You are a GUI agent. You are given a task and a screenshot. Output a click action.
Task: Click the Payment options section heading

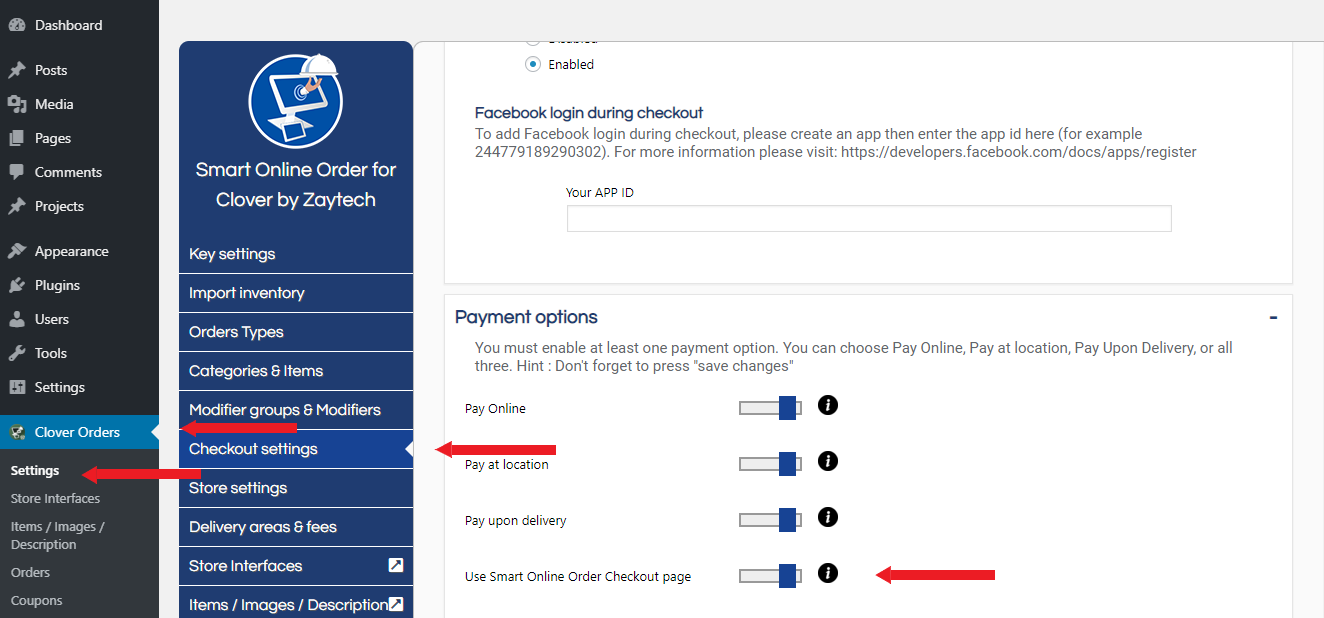(x=526, y=317)
